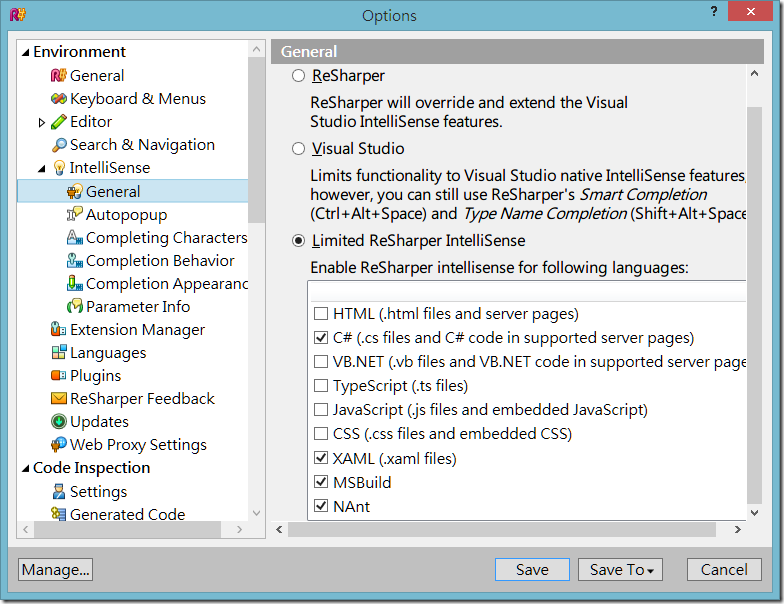Viewport: 784px width, 604px height.
Task: Click the IntelliSense General icon
Action: pos(74,192)
